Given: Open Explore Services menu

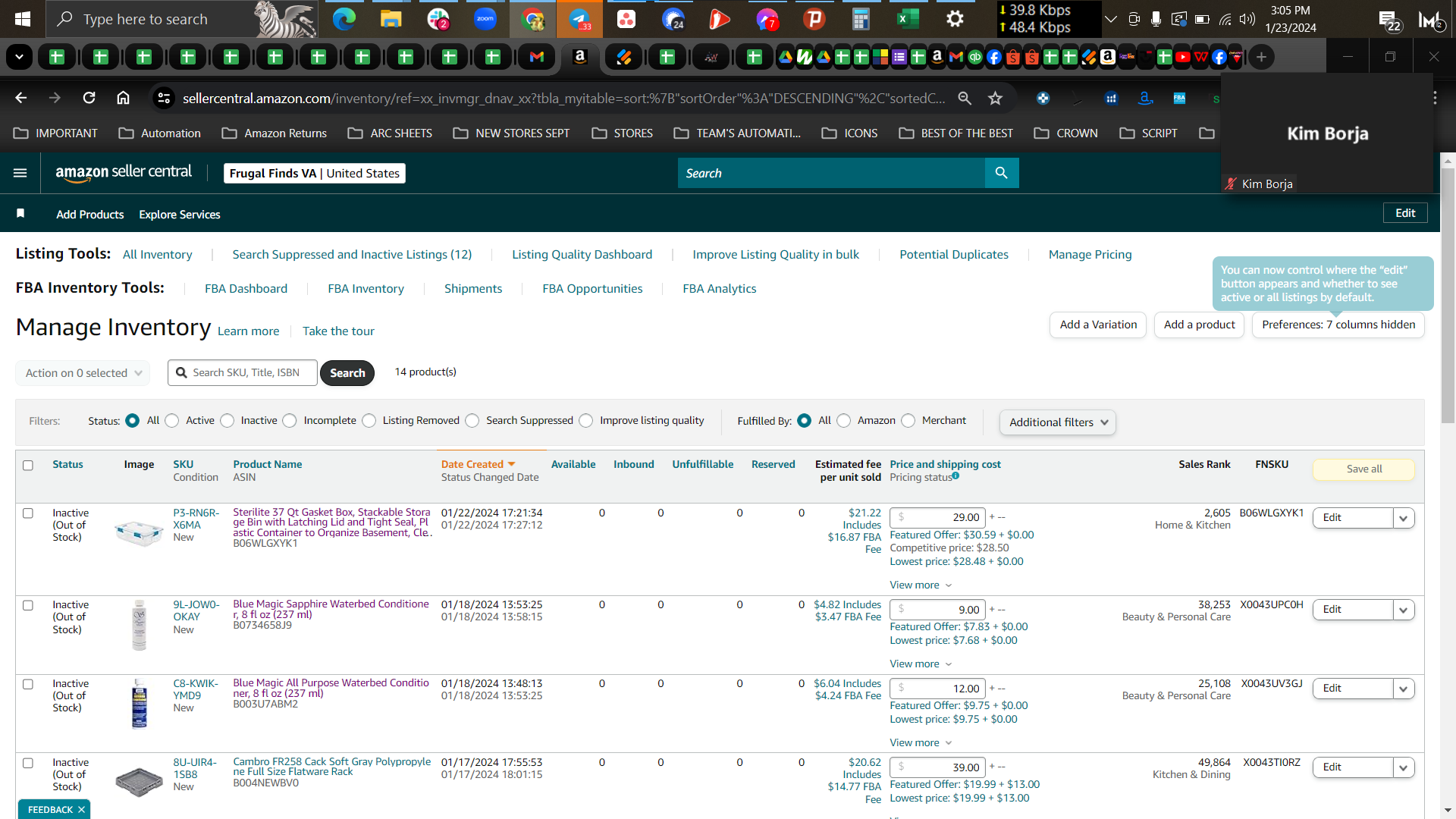Looking at the screenshot, I should tap(180, 215).
